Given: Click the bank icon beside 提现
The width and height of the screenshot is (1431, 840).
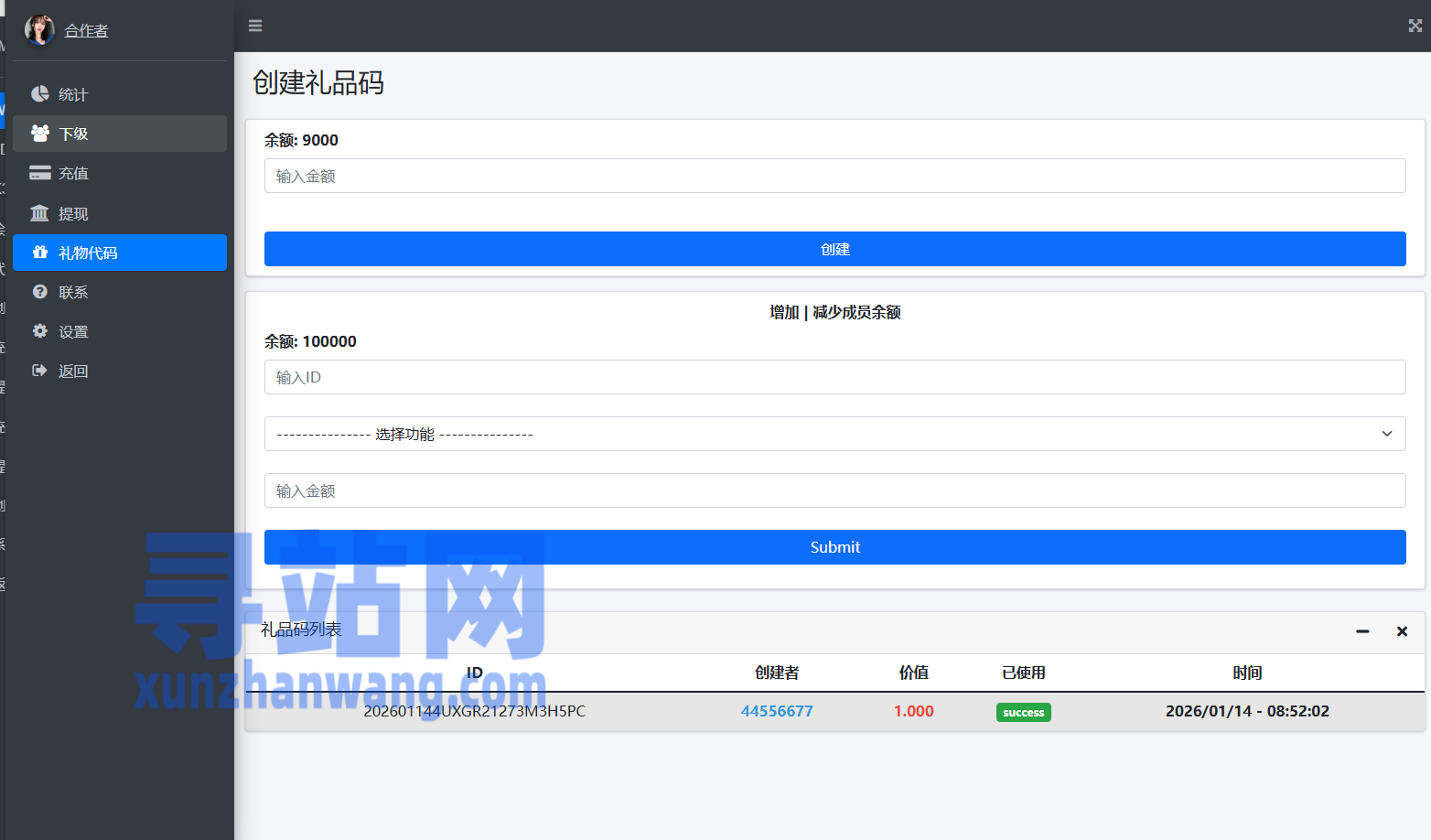Looking at the screenshot, I should pos(39,213).
